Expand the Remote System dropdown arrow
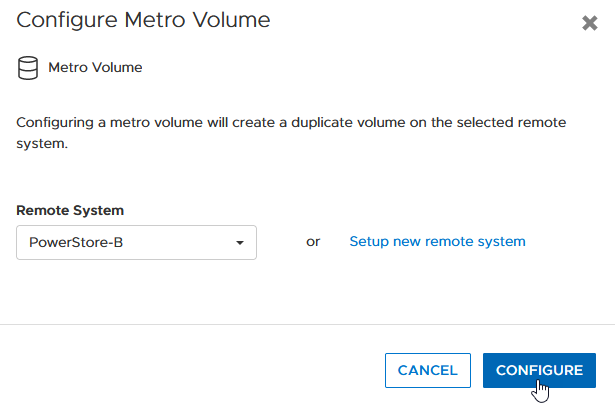615x413 pixels. coord(240,243)
